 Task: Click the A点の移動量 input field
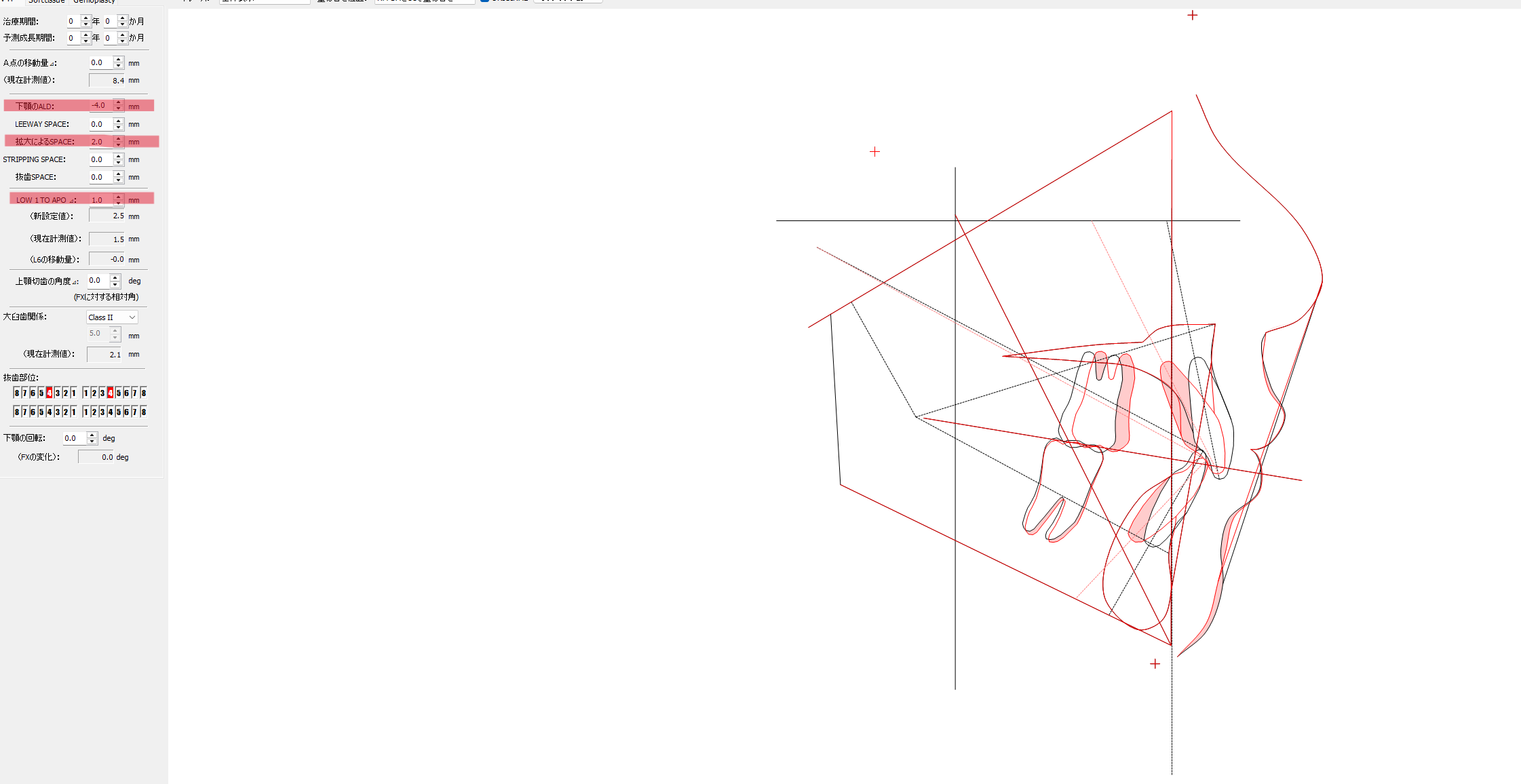(101, 62)
